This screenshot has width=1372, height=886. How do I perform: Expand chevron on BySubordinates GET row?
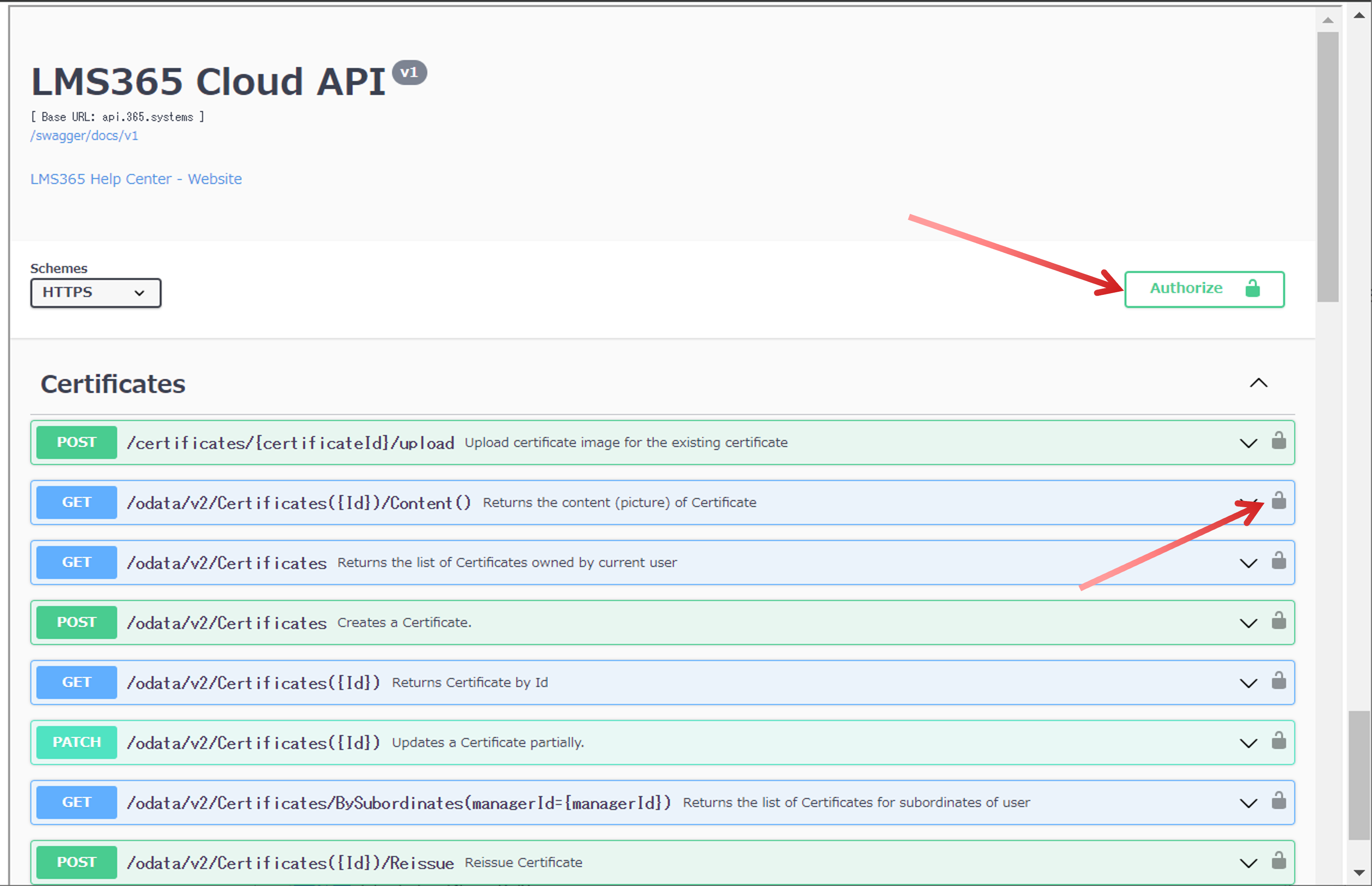point(1248,803)
